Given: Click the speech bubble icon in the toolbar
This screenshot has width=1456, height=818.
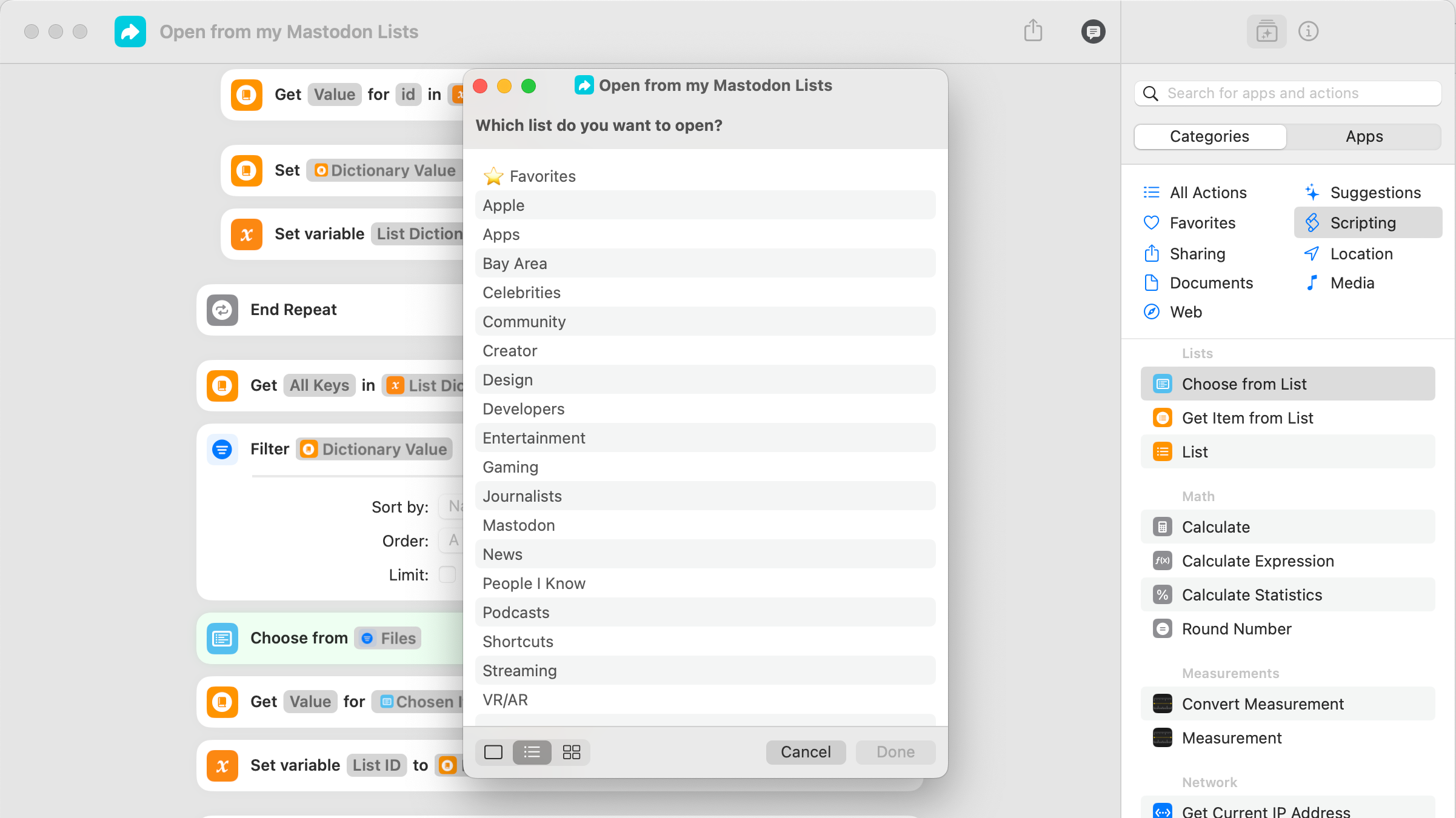Looking at the screenshot, I should coord(1093,32).
